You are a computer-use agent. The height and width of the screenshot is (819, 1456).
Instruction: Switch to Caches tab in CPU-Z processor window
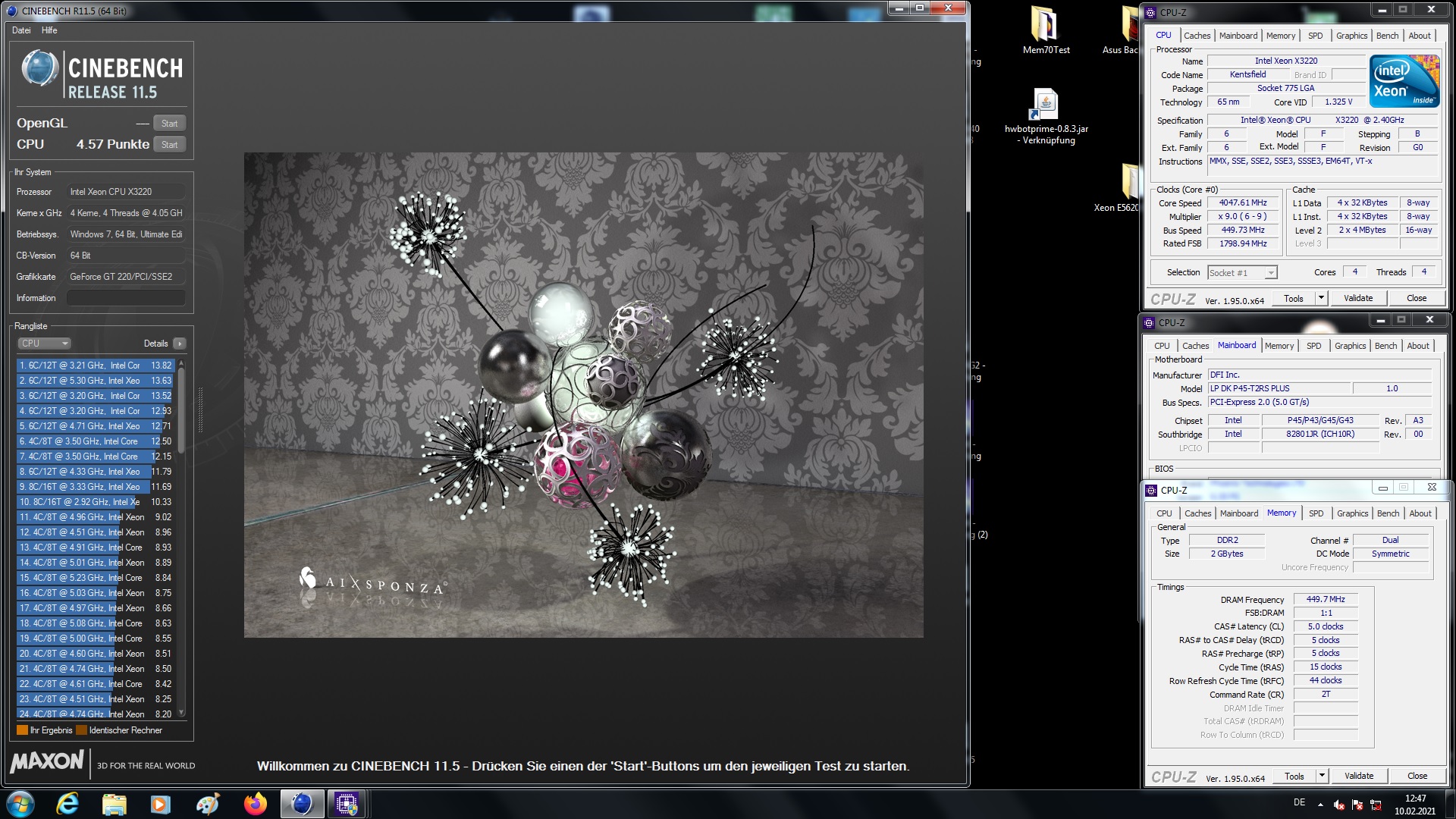pyautogui.click(x=1197, y=36)
